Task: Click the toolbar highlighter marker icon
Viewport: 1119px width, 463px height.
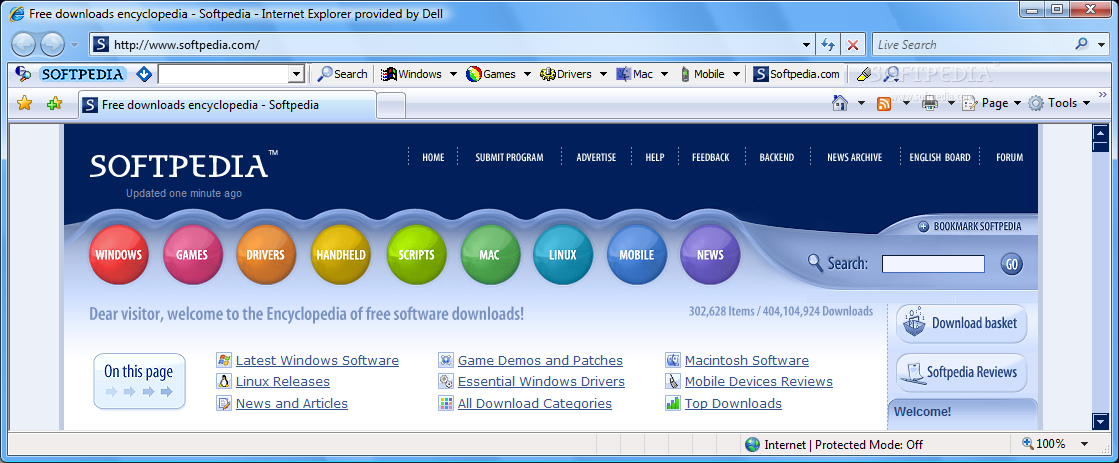Action: pyautogui.click(x=863, y=73)
